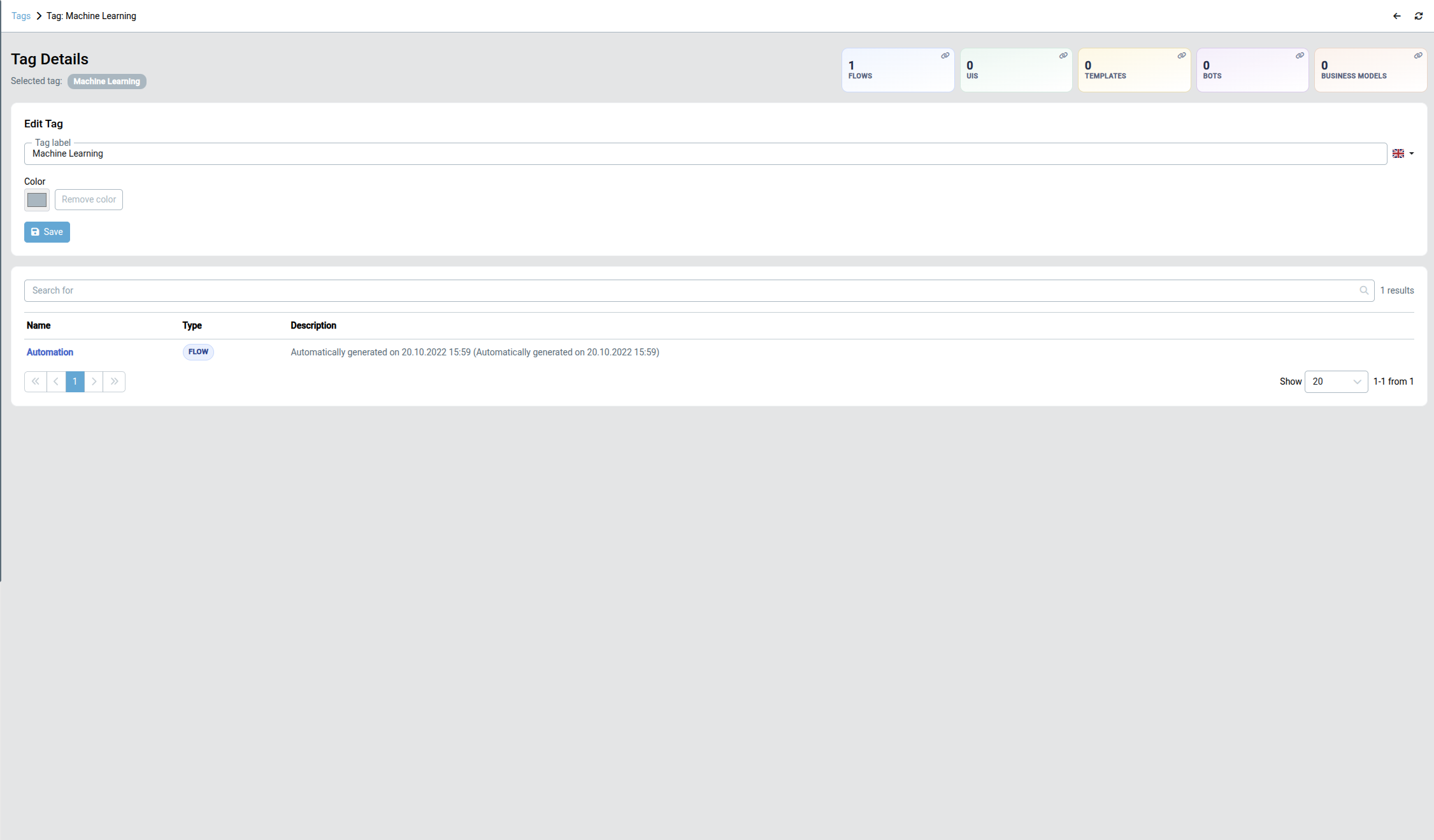Focus the Search for input field
1434x840 pixels.
(x=699, y=290)
